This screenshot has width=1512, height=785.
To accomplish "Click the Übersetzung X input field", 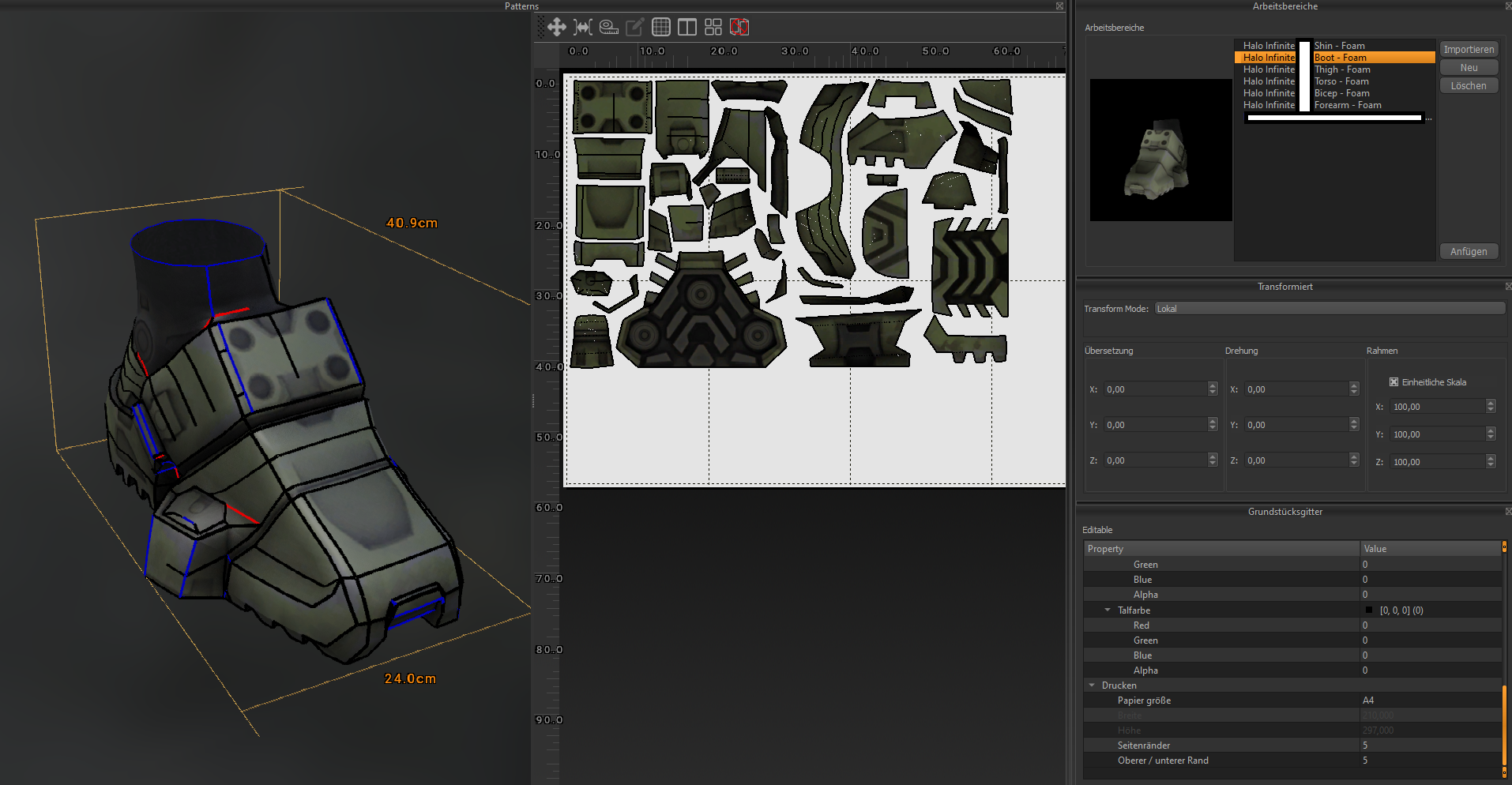I will 1155,389.
